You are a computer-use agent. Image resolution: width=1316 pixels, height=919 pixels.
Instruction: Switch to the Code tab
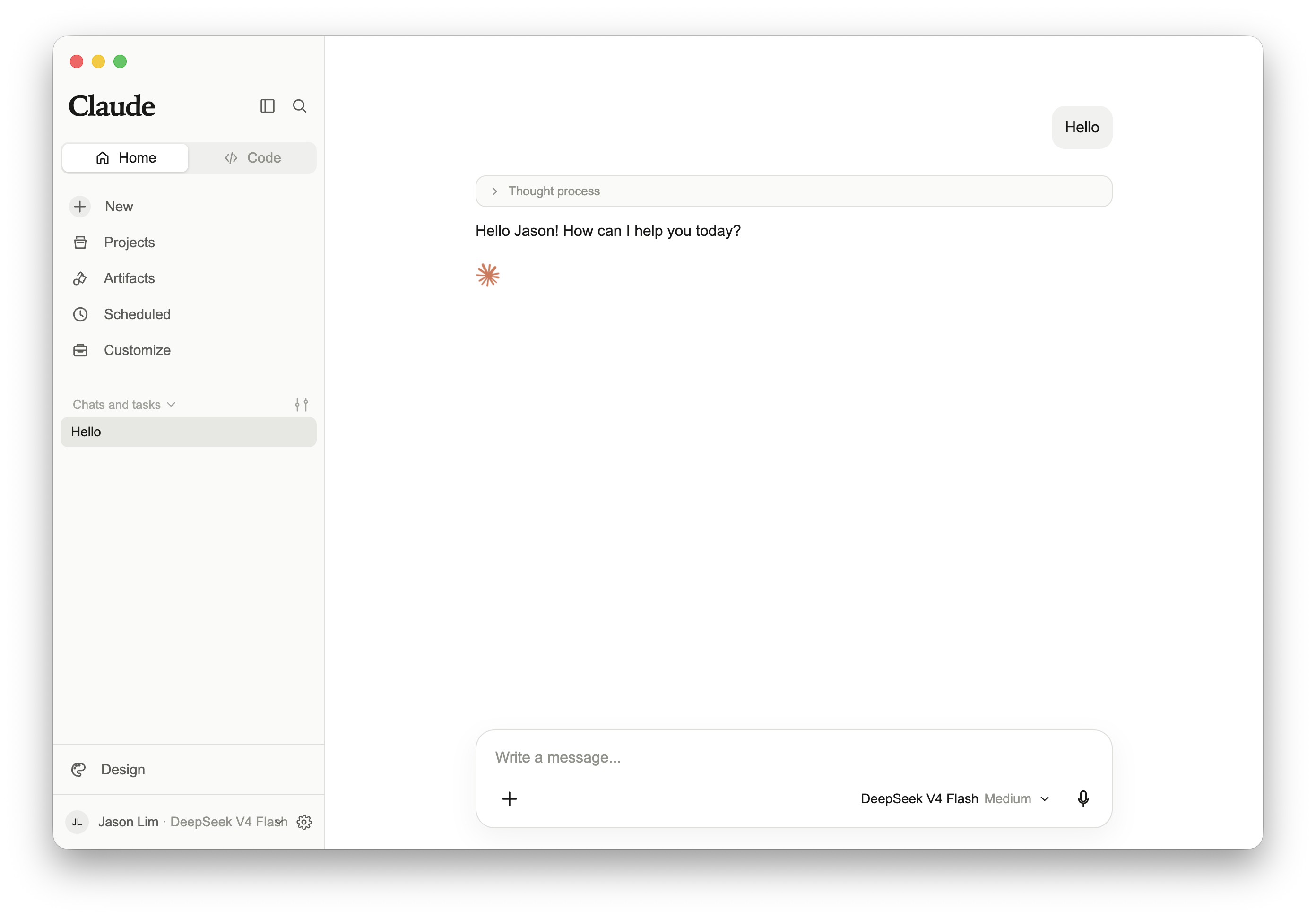point(252,157)
